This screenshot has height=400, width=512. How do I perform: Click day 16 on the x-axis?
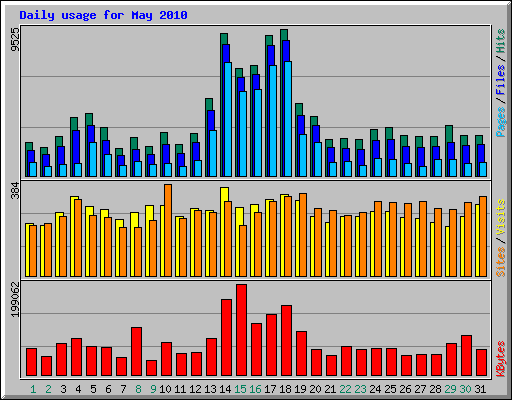[x=255, y=389]
